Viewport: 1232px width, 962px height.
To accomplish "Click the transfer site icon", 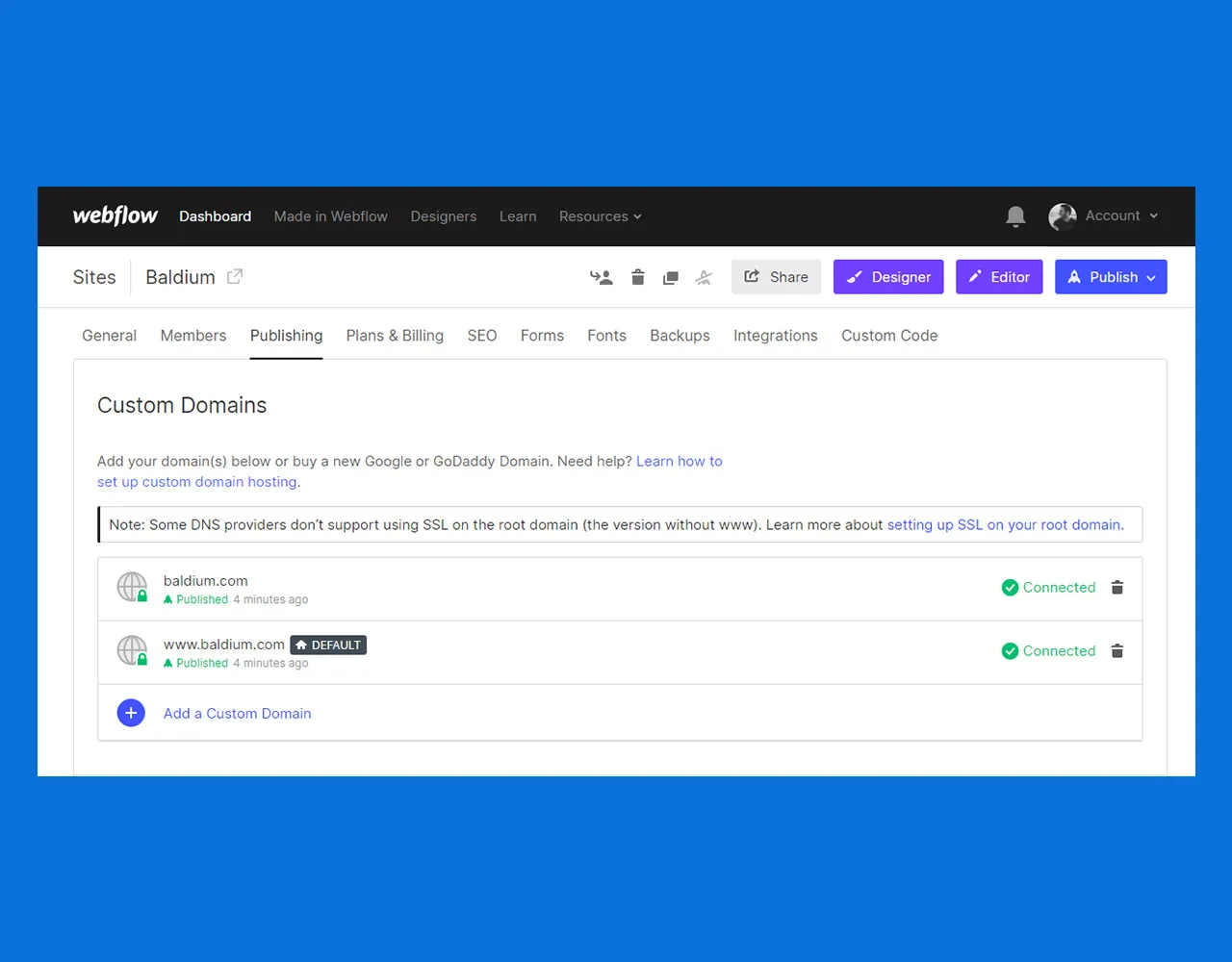I will (602, 277).
